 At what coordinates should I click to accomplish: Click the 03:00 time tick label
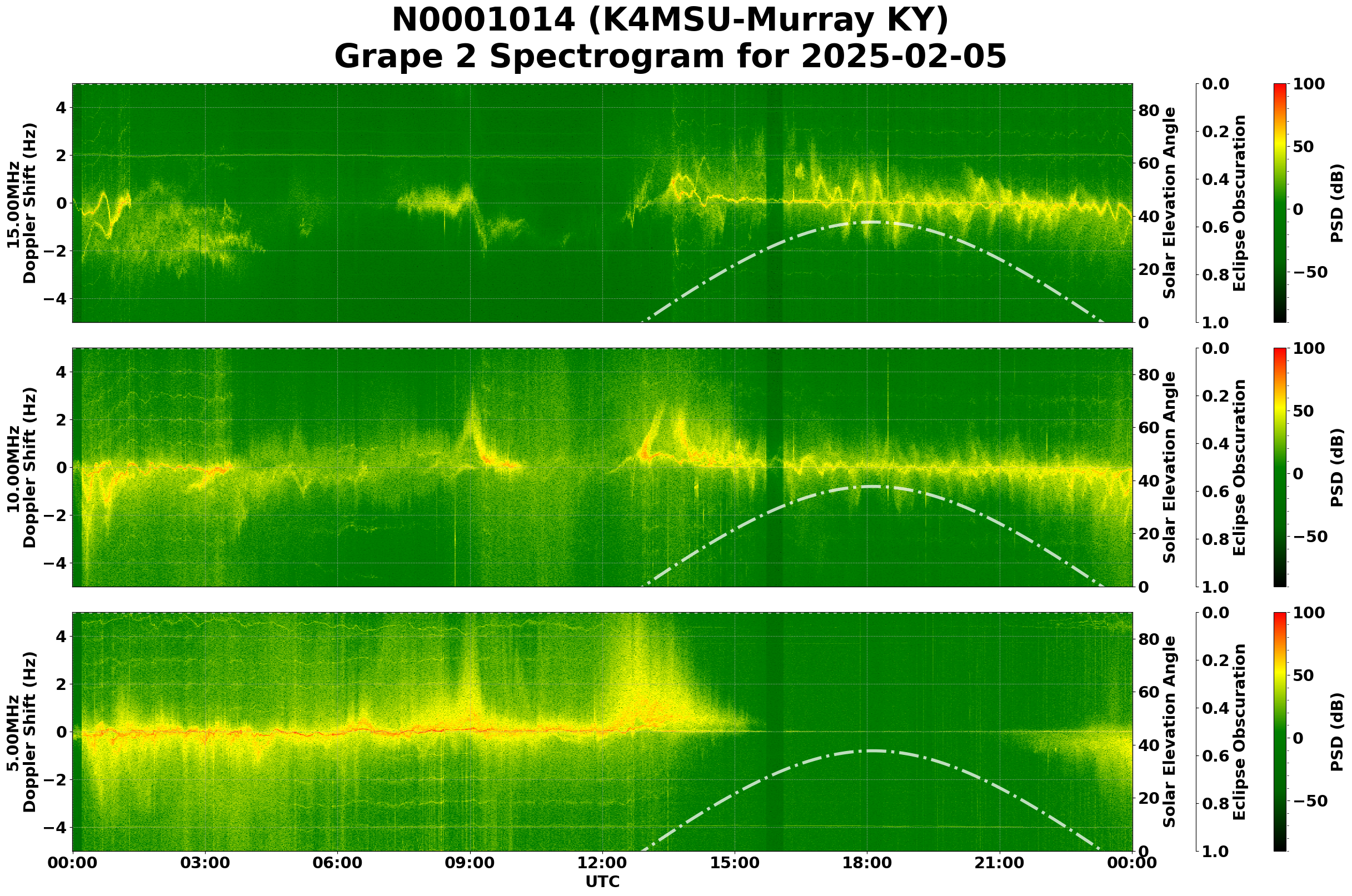pos(204,863)
